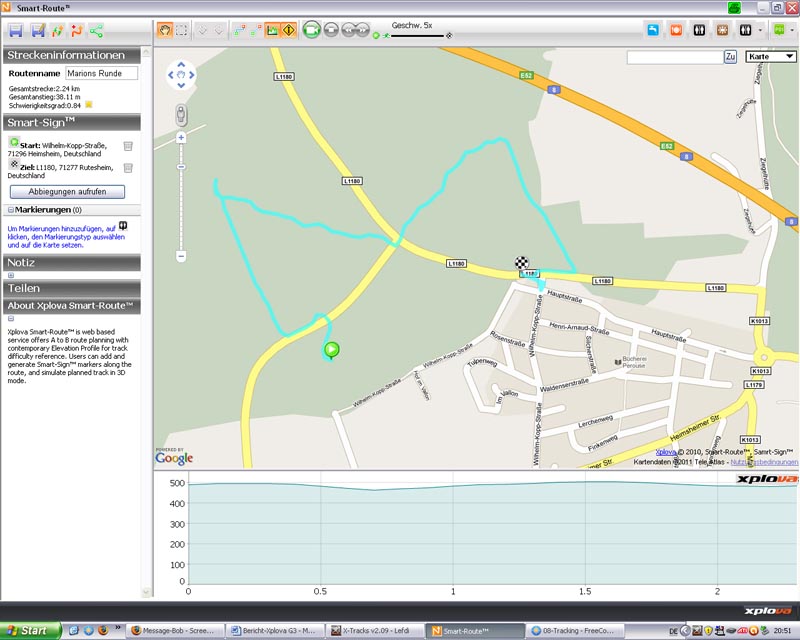This screenshot has width=800, height=640.
Task: Place the black restroom marker next to the restaurant icon
Action: (x=699, y=30)
